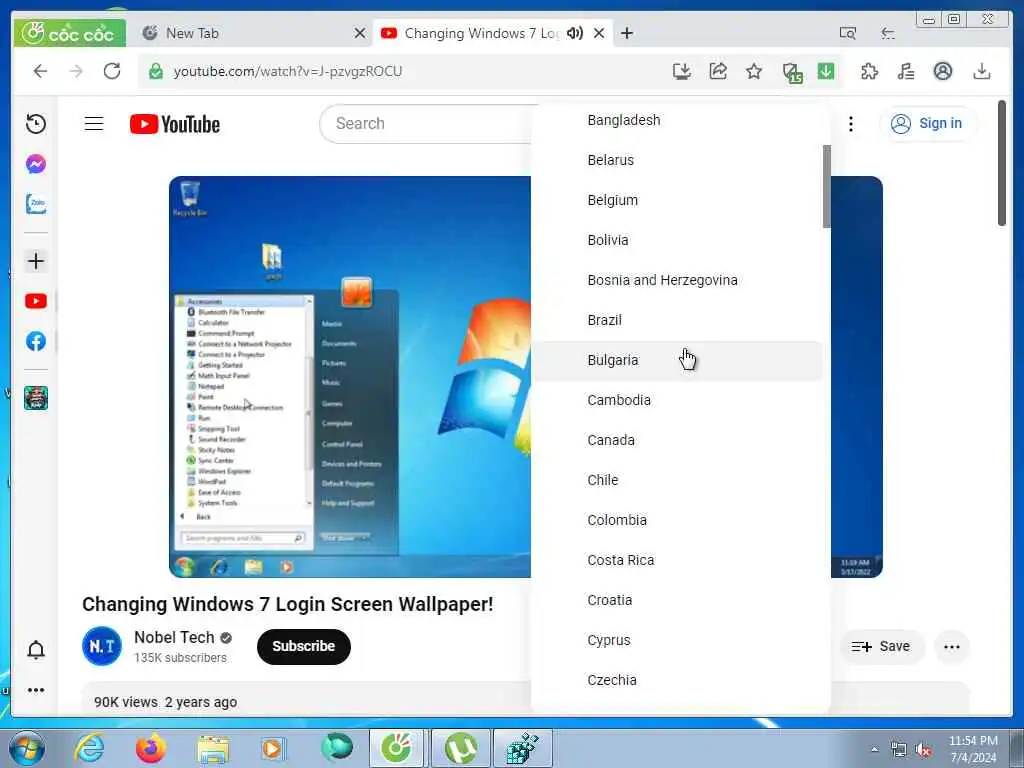This screenshot has height=768, width=1024.
Task: Select Czechia from the list
Action: [678, 680]
